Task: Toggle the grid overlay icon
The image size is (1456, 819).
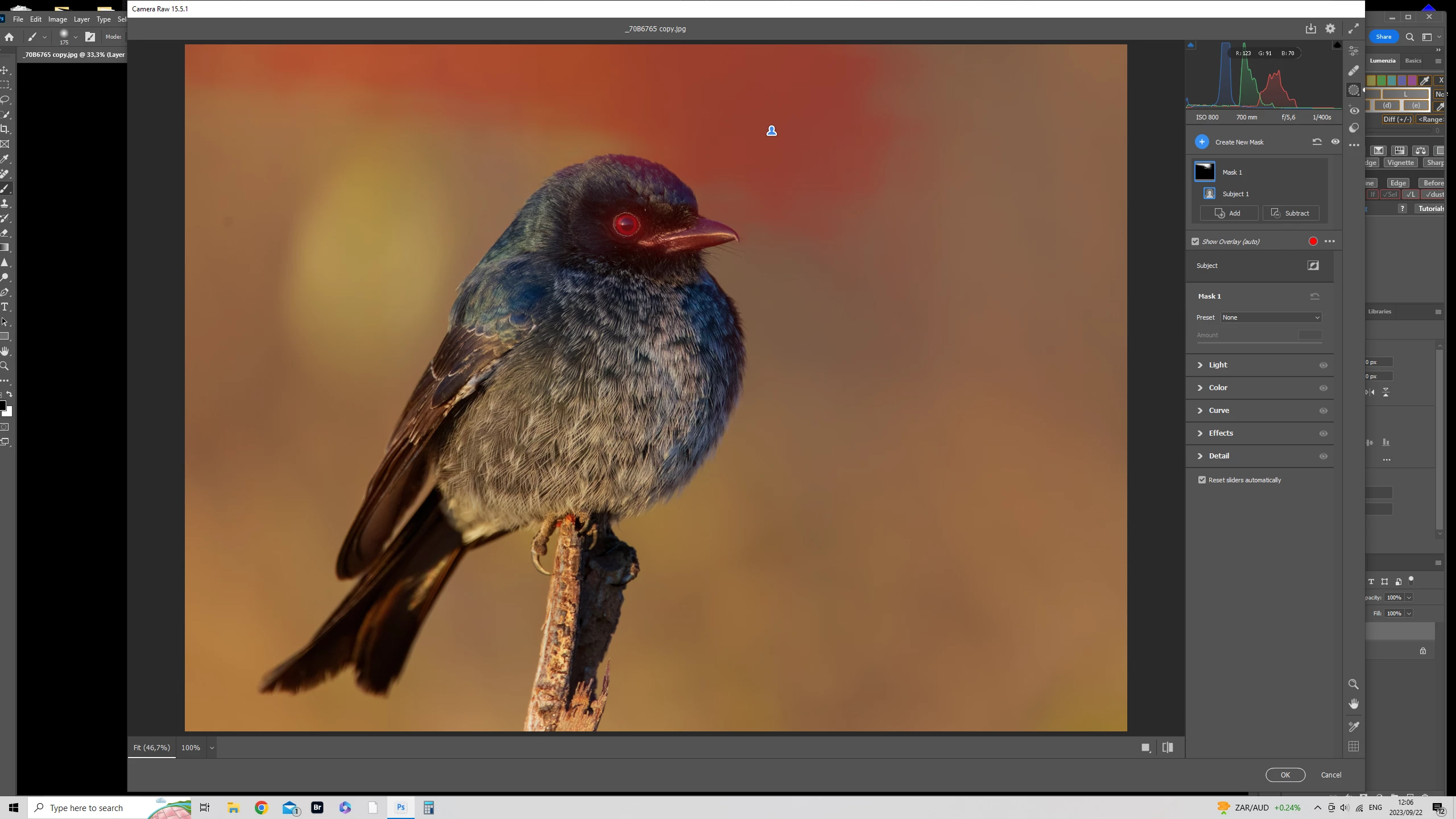Action: click(1353, 746)
